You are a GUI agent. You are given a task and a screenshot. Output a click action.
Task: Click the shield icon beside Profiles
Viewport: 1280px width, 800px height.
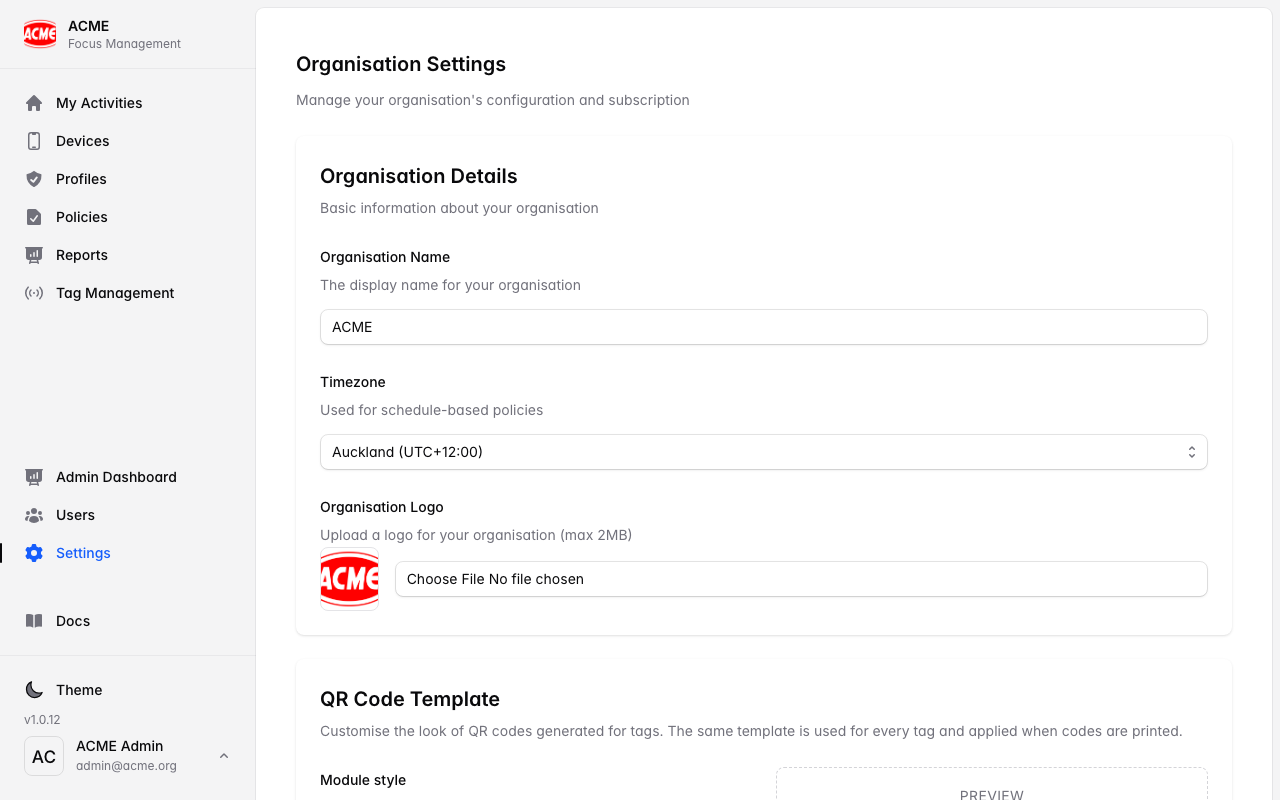pos(34,179)
